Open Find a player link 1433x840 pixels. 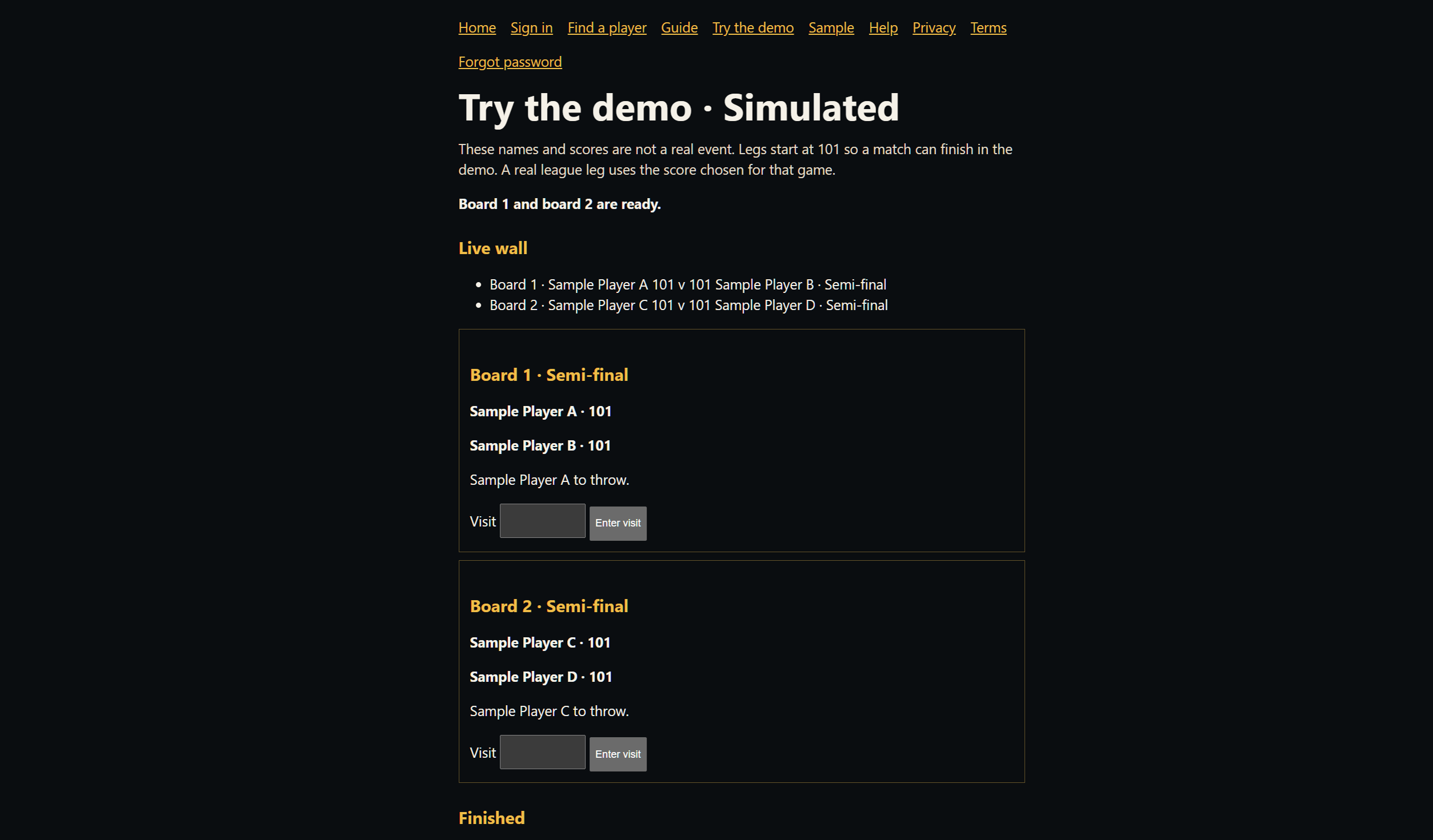click(x=607, y=27)
